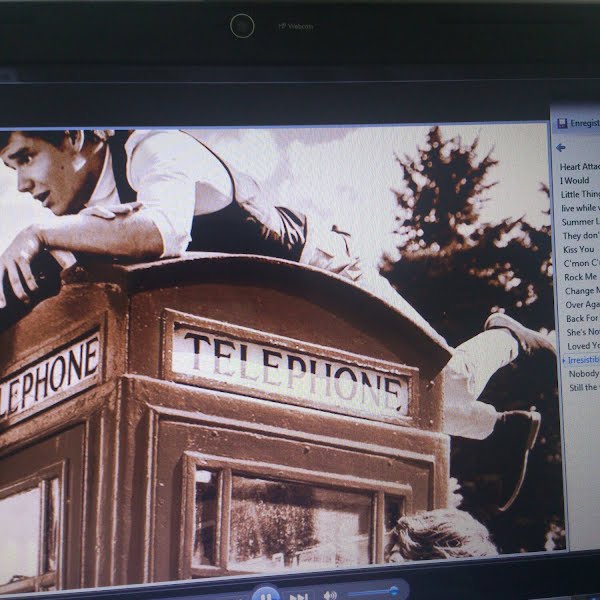Select the song Heart Attack in playlist
The height and width of the screenshot is (600, 600).
point(579,166)
